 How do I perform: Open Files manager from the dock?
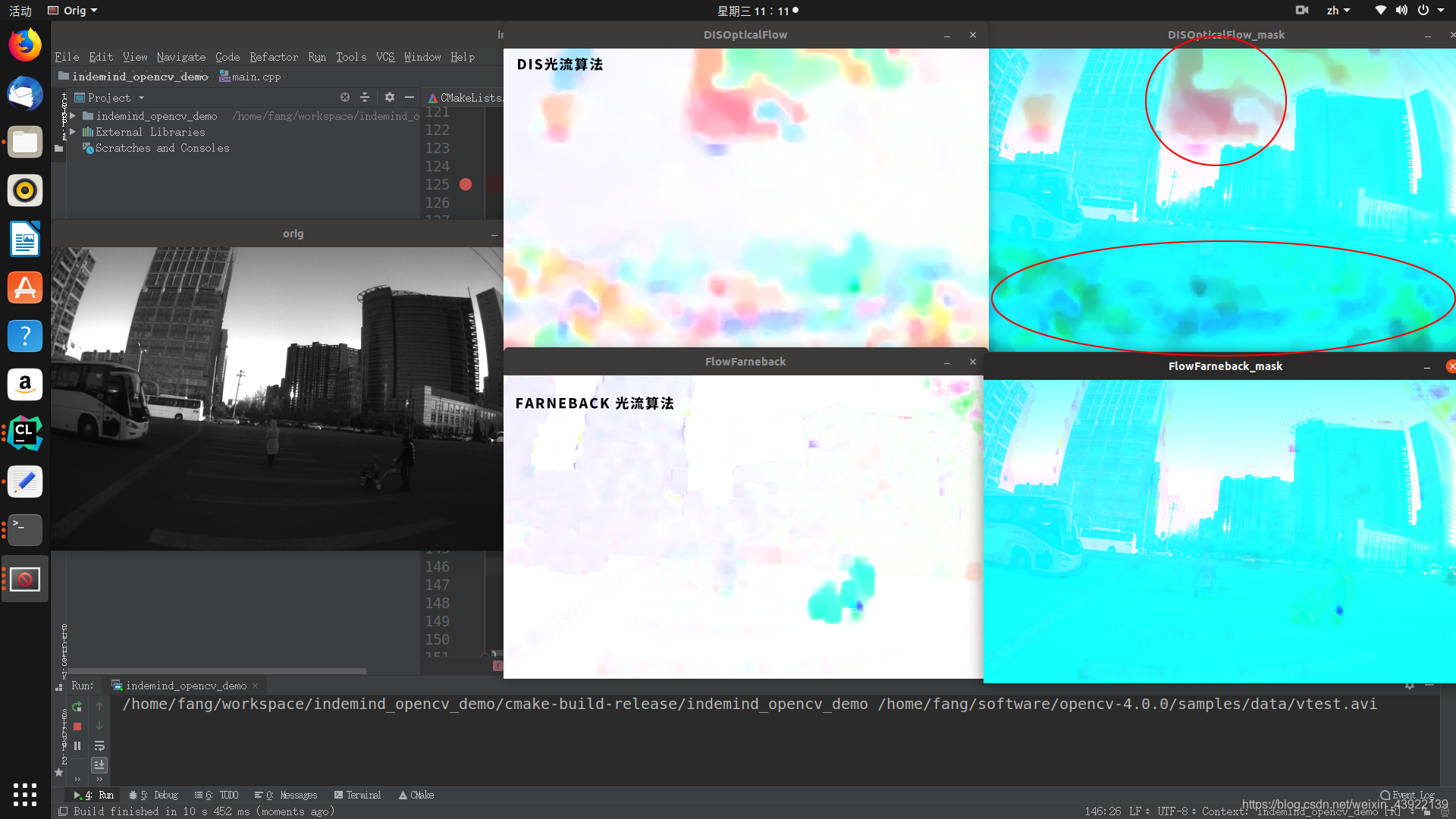(25, 143)
